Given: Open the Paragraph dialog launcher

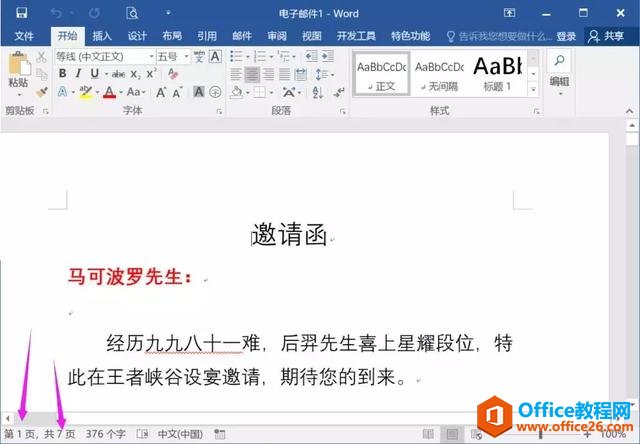Looking at the screenshot, I should [342, 111].
